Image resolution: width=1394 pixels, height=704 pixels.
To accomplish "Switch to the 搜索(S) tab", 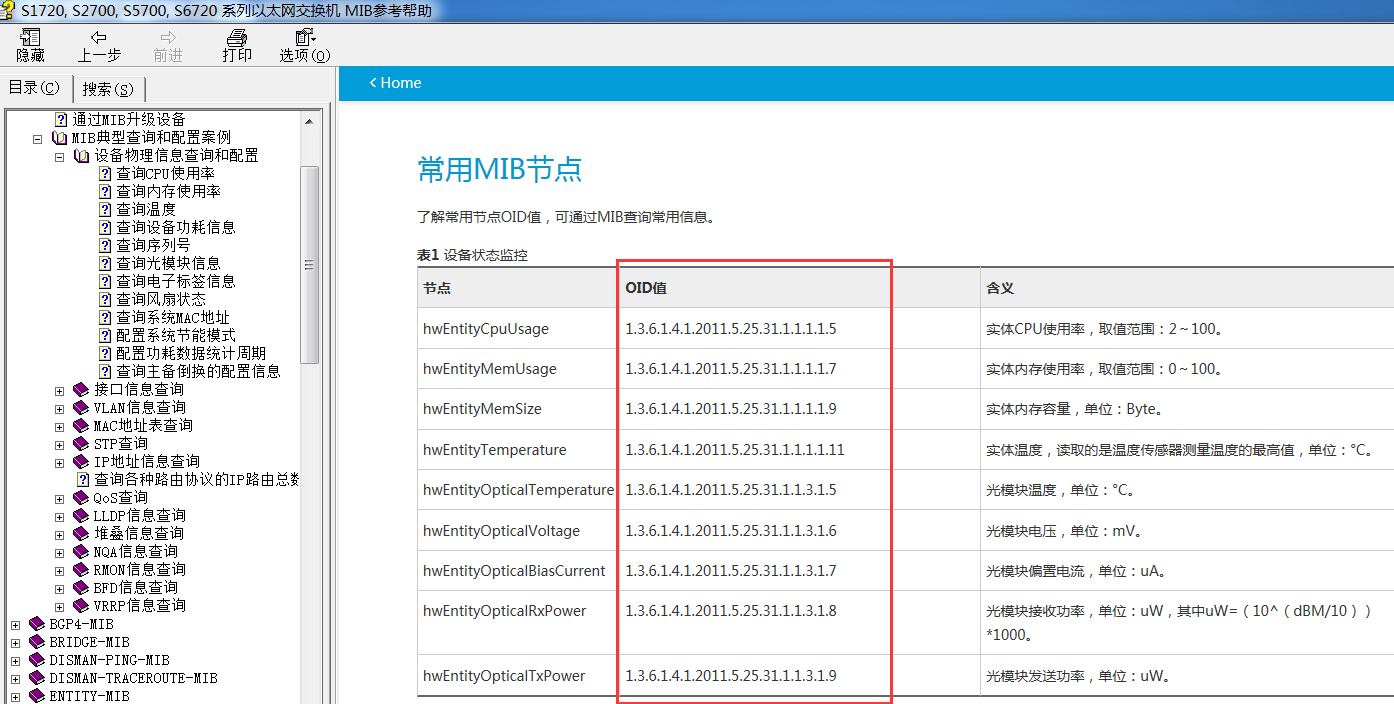I will 107,88.
